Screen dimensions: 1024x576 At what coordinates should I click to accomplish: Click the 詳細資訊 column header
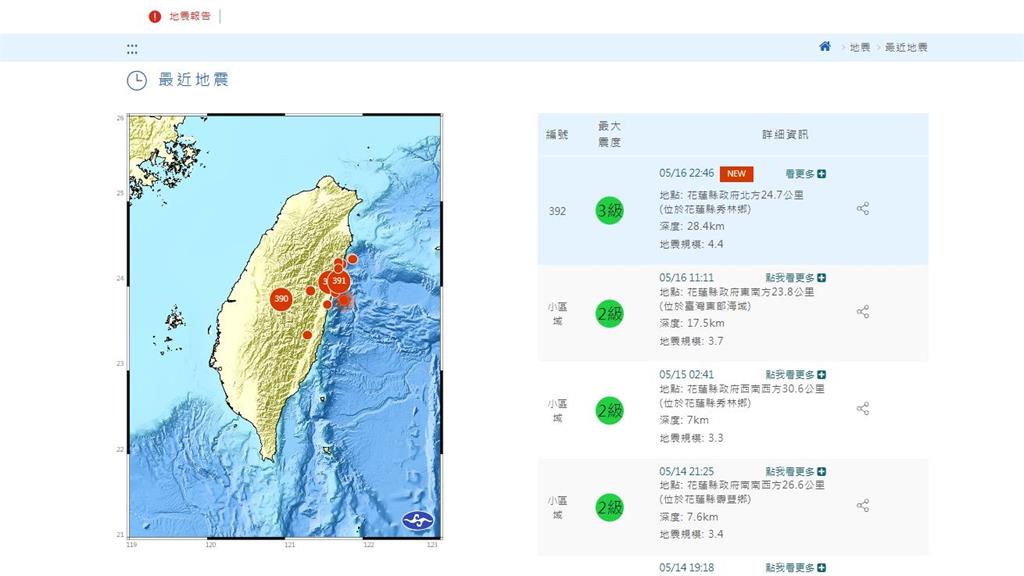785,135
